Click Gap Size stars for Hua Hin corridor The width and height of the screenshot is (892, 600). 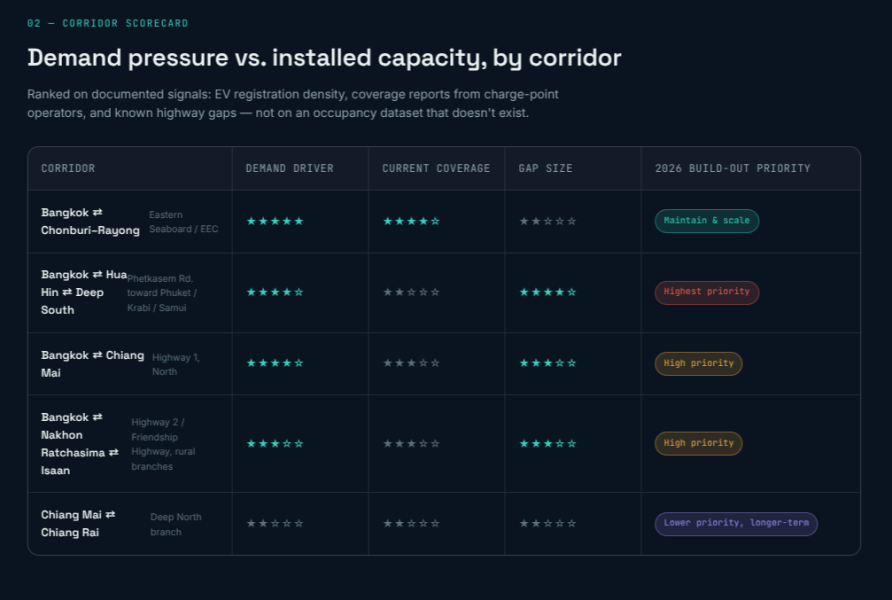(548, 292)
